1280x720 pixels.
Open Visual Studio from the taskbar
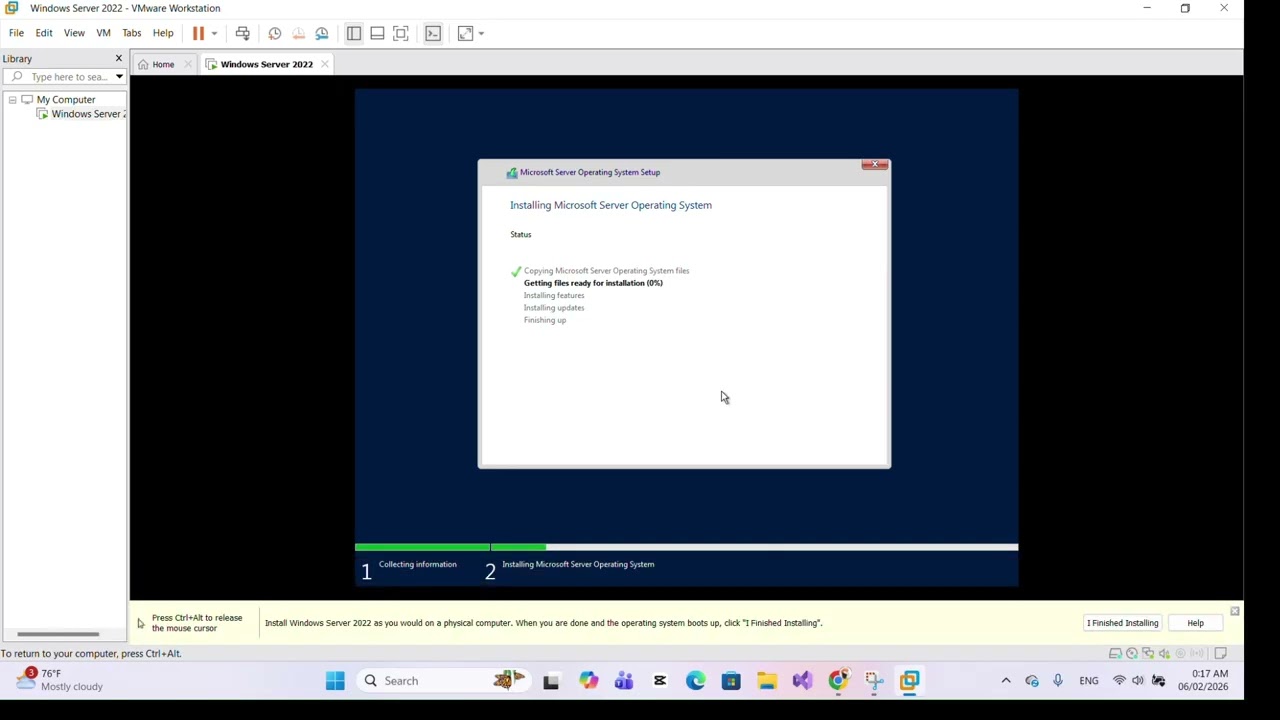pos(802,681)
